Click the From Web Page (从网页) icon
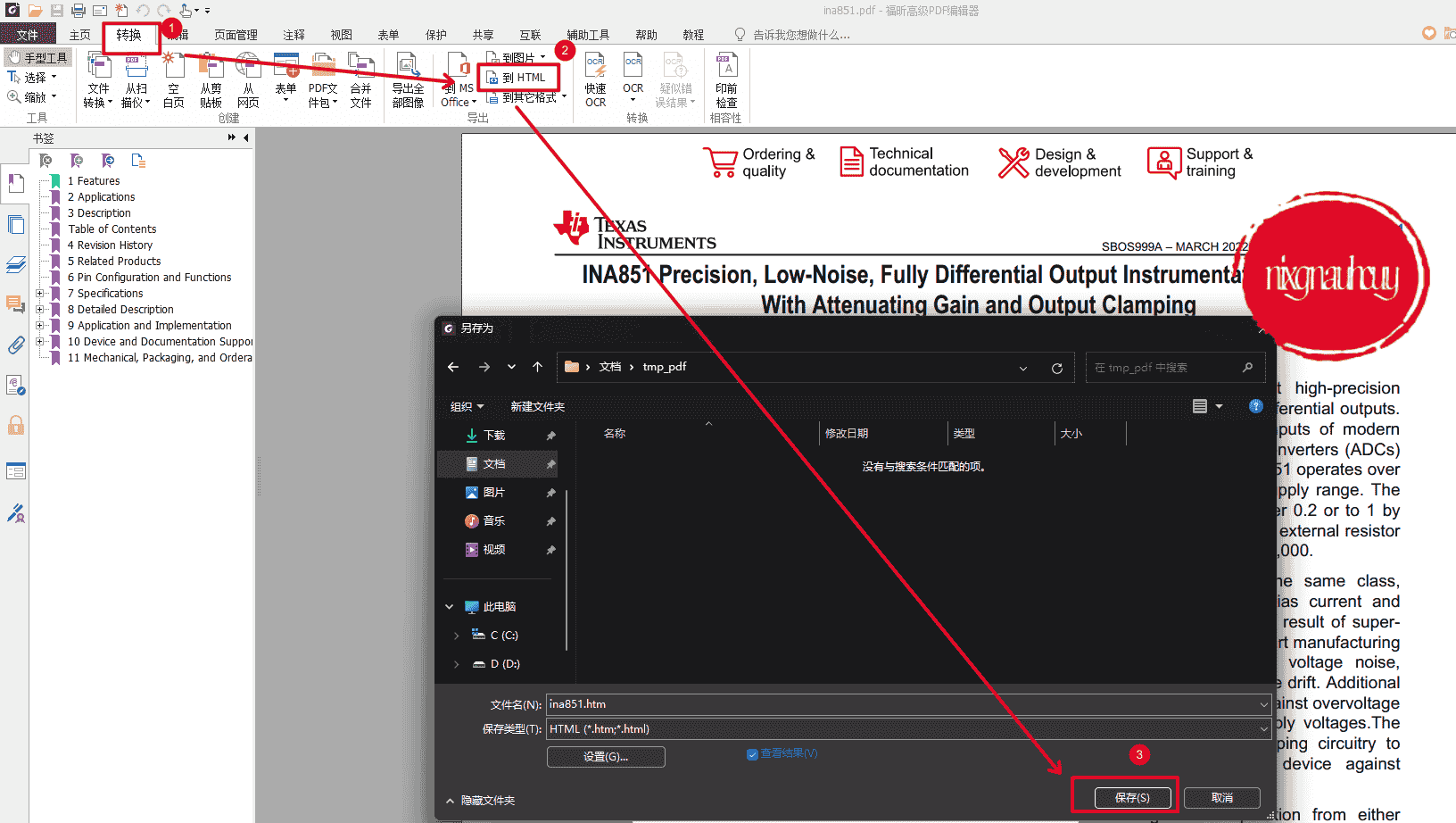 coord(248,79)
